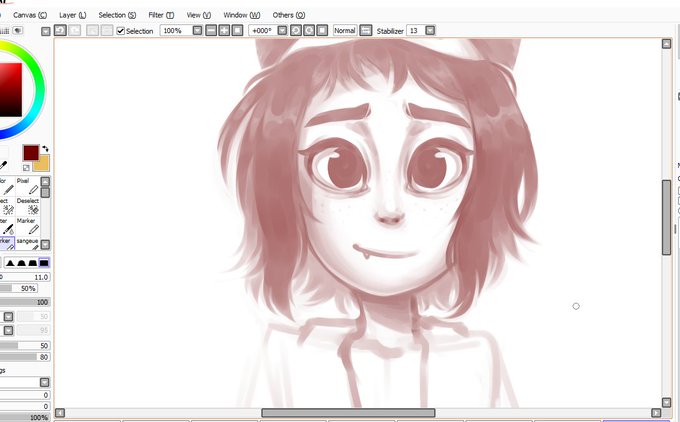Expand the Stabilizer value dropdown

[x=430, y=31]
